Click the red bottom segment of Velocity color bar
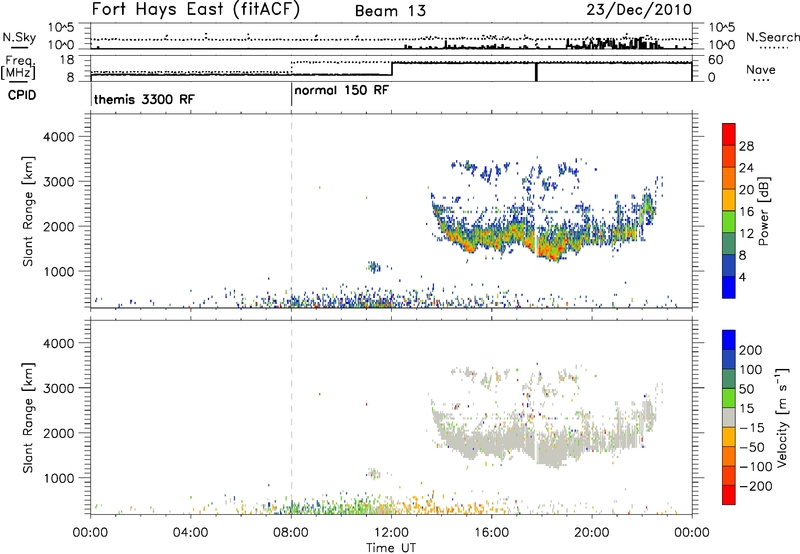800x554 pixels. click(729, 495)
